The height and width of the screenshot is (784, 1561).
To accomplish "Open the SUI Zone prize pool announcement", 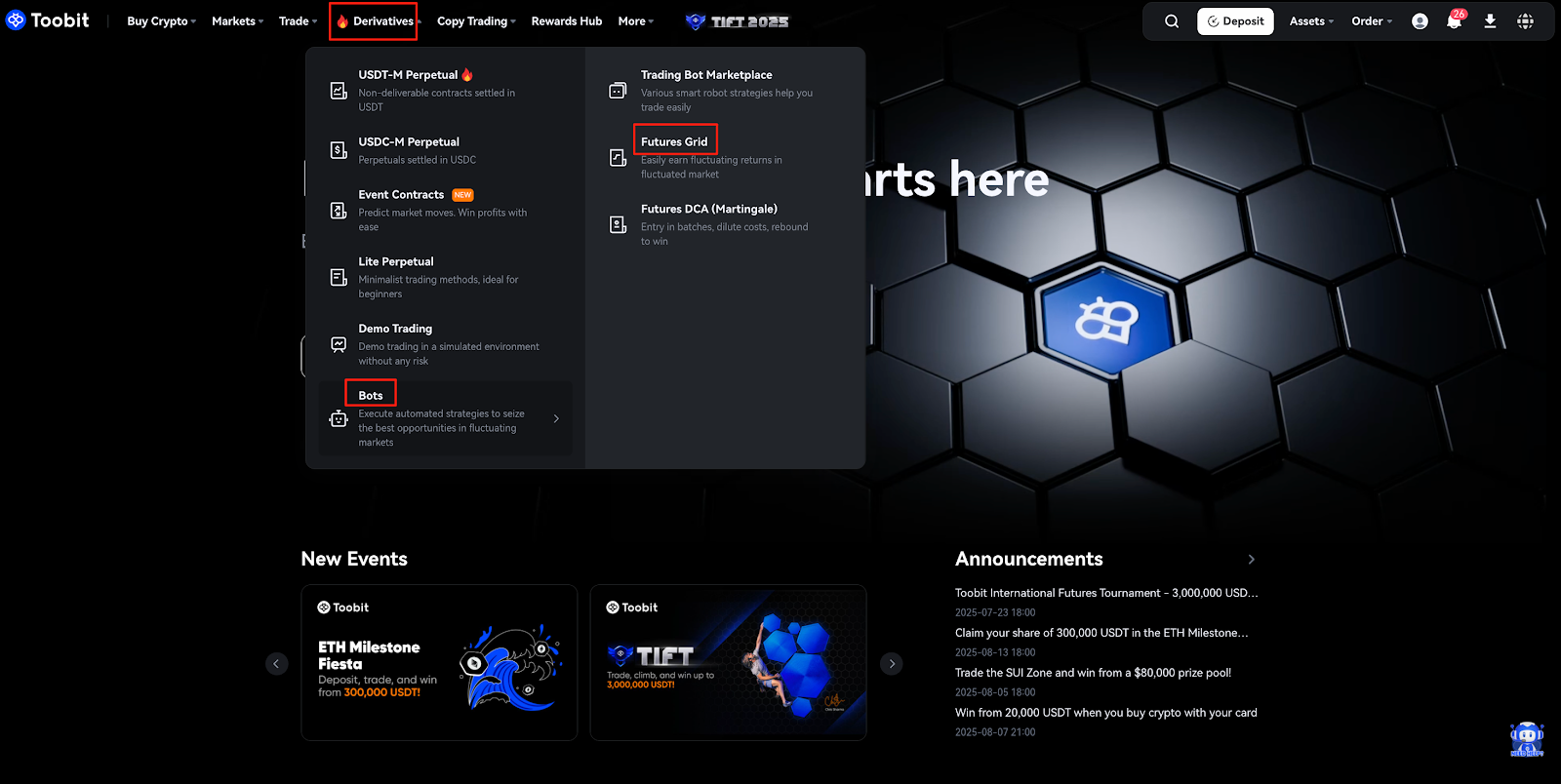I will 1093,673.
